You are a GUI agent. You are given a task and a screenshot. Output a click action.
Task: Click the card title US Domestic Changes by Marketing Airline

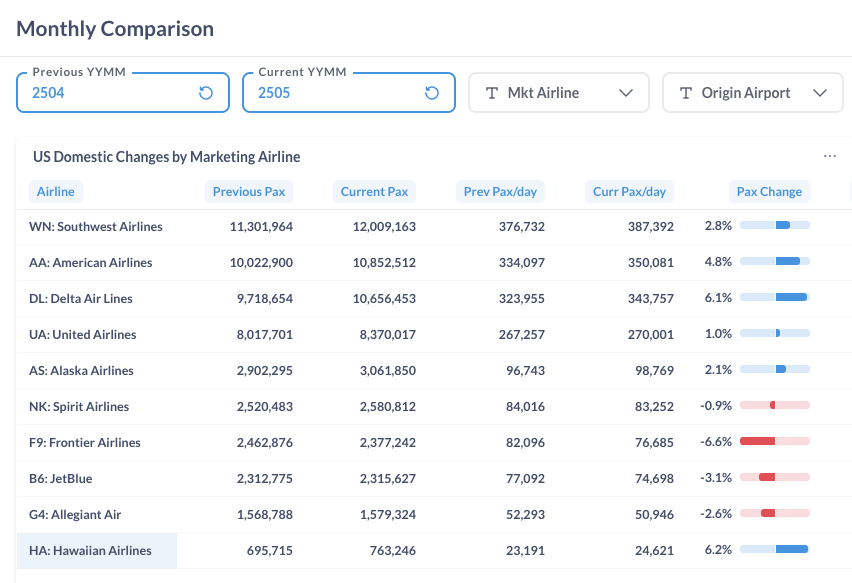[x=167, y=157]
